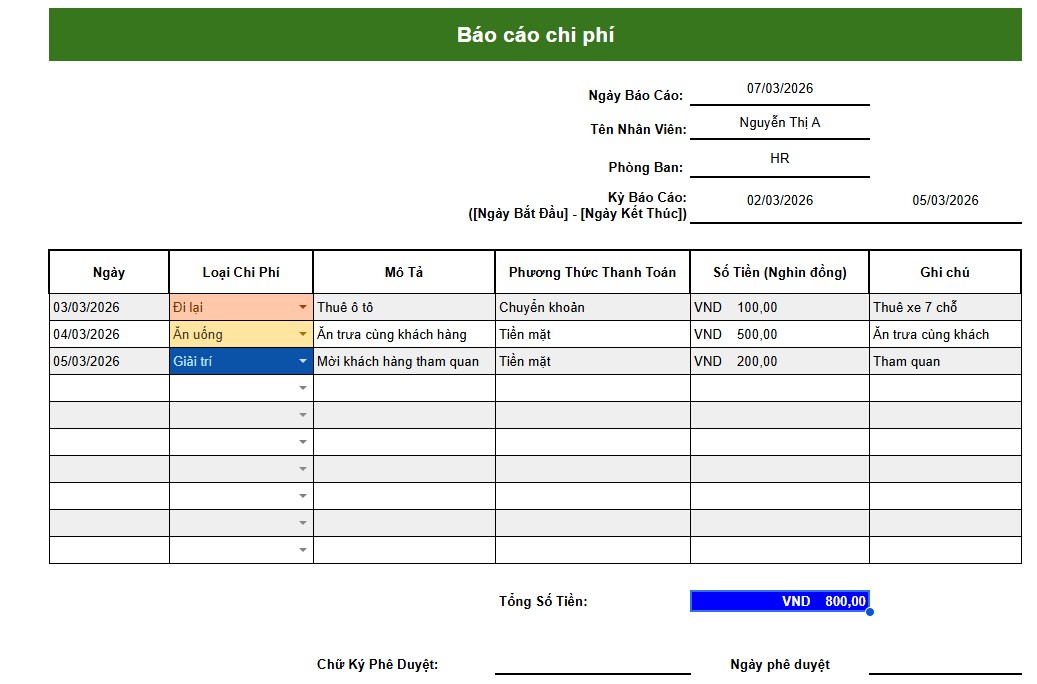
Task: Select table date cell 03/03/2026
Action: 109,307
